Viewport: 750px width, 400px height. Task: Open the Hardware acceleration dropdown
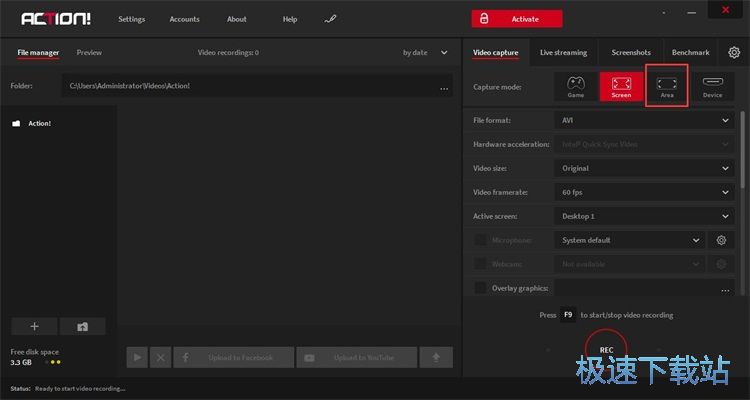pyautogui.click(x=644, y=144)
